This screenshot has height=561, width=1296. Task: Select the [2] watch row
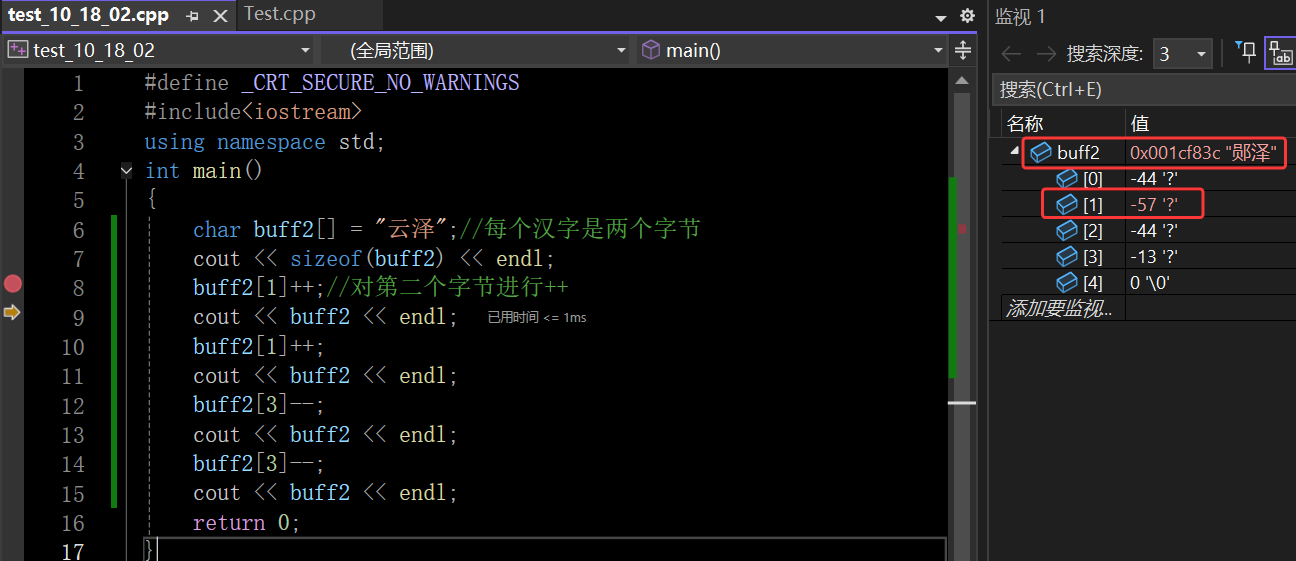[1148, 231]
